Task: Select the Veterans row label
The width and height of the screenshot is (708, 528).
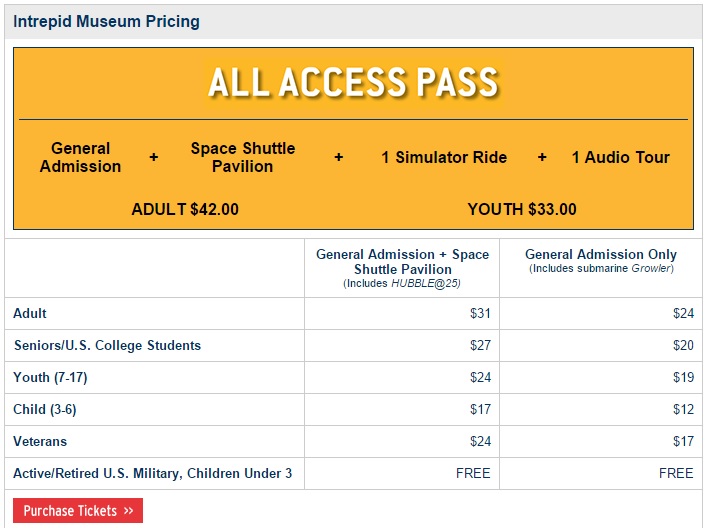Action: click(40, 441)
